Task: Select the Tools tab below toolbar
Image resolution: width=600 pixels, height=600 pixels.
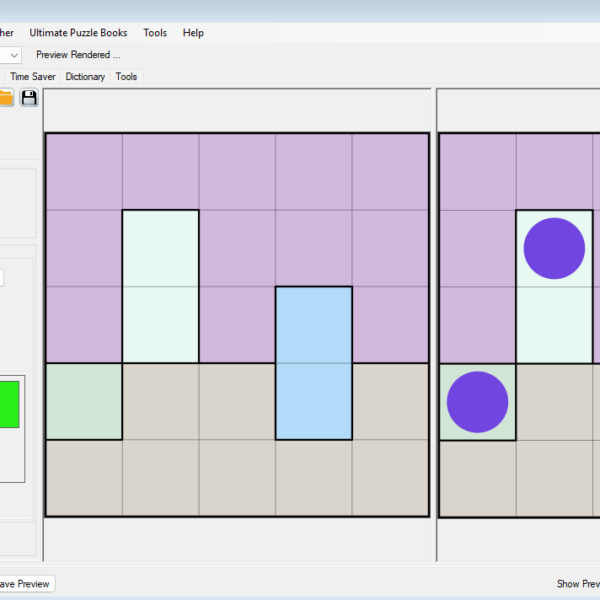Action: (x=126, y=76)
